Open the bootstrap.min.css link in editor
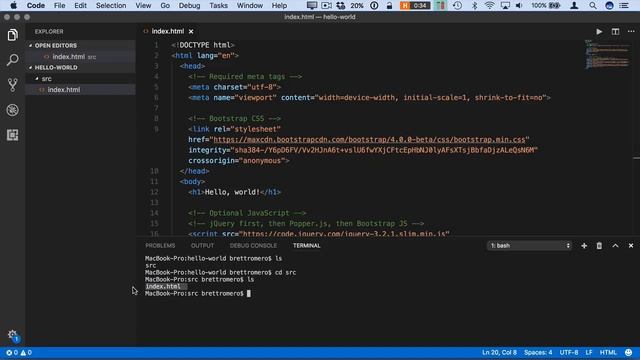640x360 pixels. (369, 140)
